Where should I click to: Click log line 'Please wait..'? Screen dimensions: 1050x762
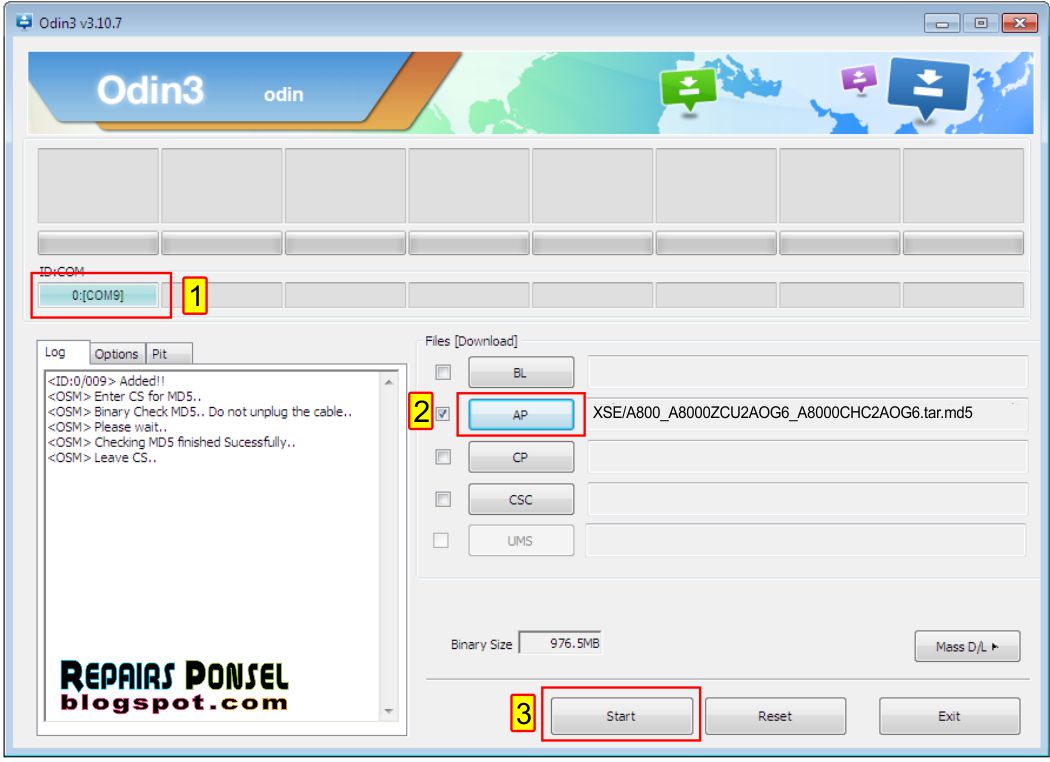click(x=107, y=427)
